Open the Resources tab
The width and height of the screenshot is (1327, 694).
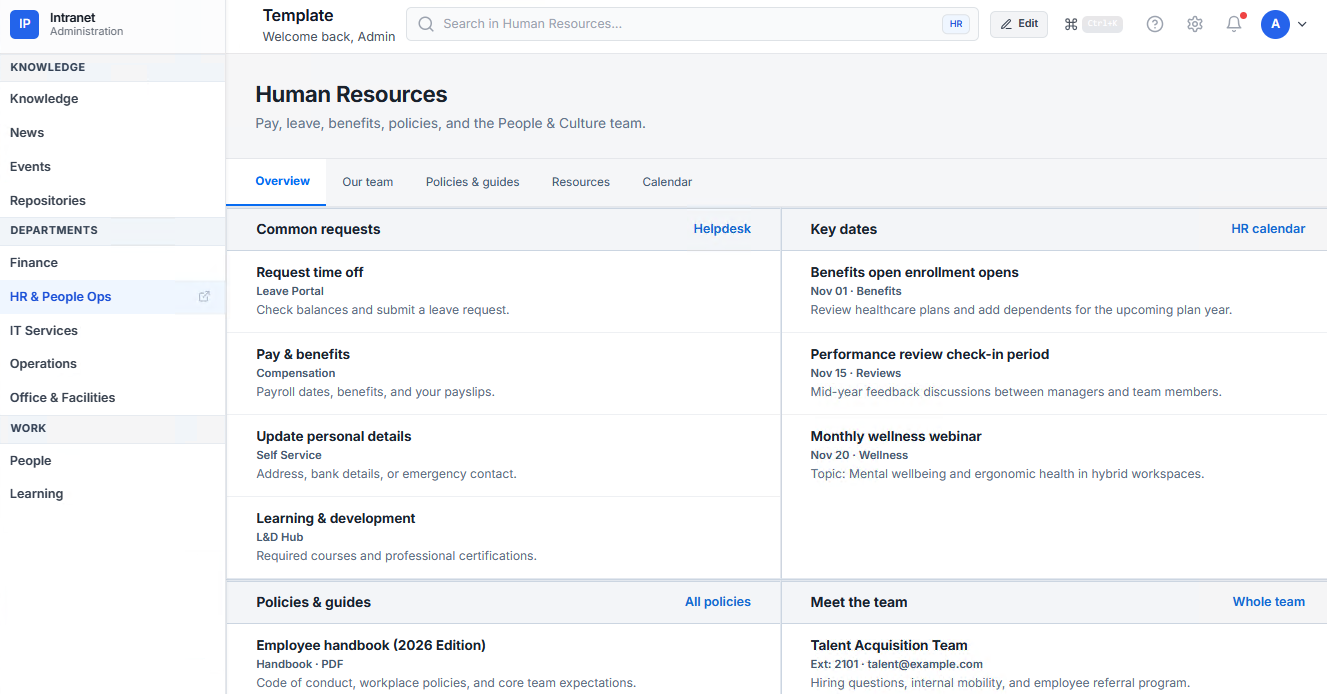coord(581,182)
